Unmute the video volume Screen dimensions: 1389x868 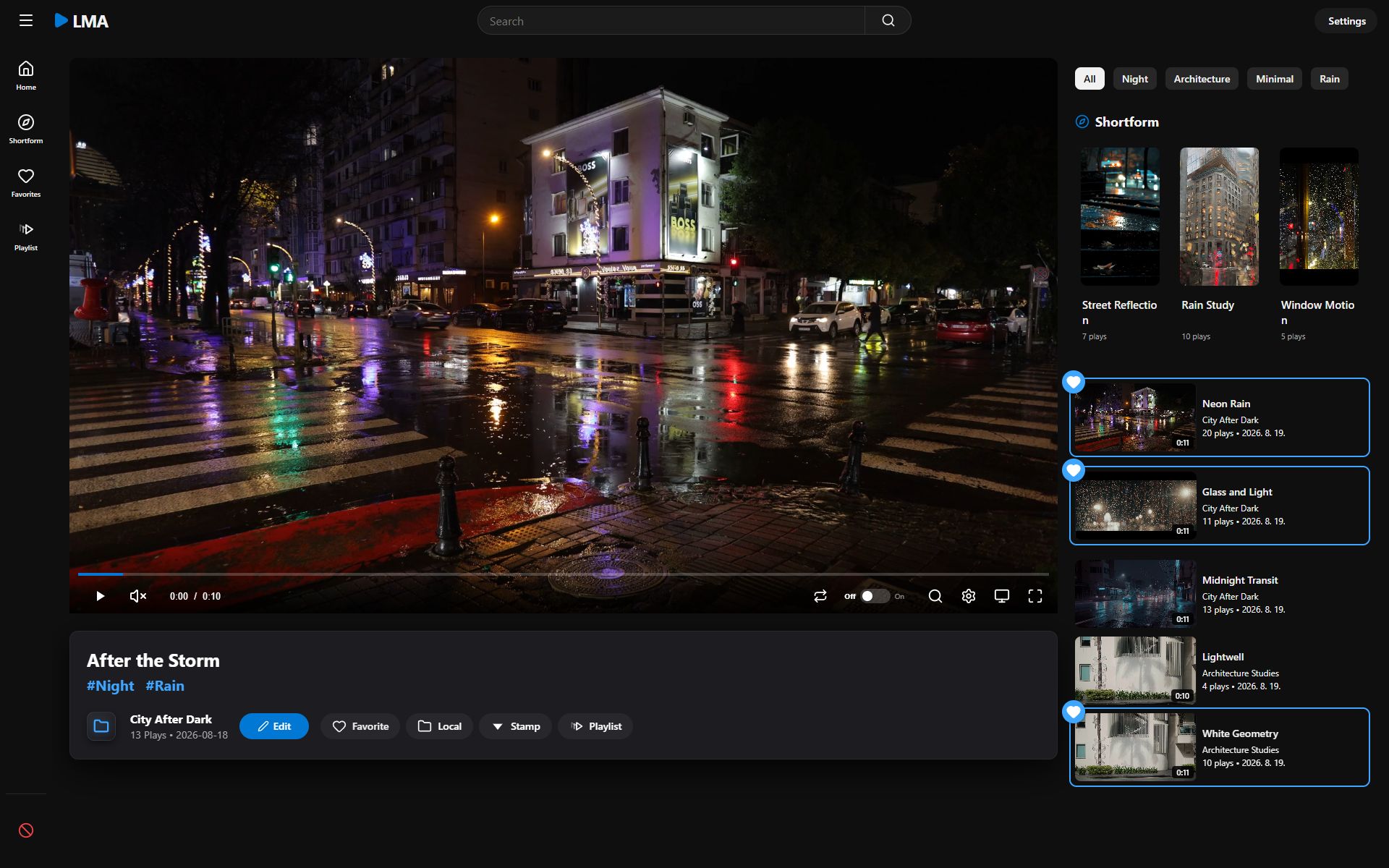pos(138,596)
